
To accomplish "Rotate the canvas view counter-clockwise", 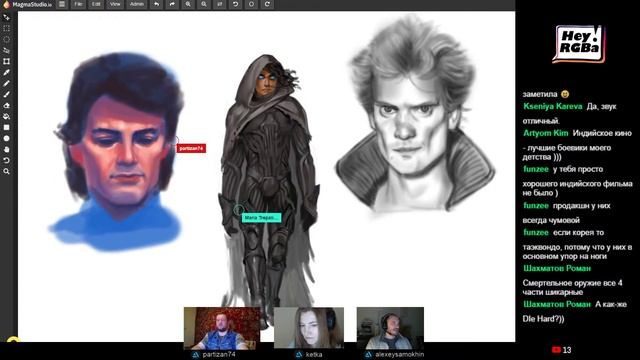I will pos(236,4).
